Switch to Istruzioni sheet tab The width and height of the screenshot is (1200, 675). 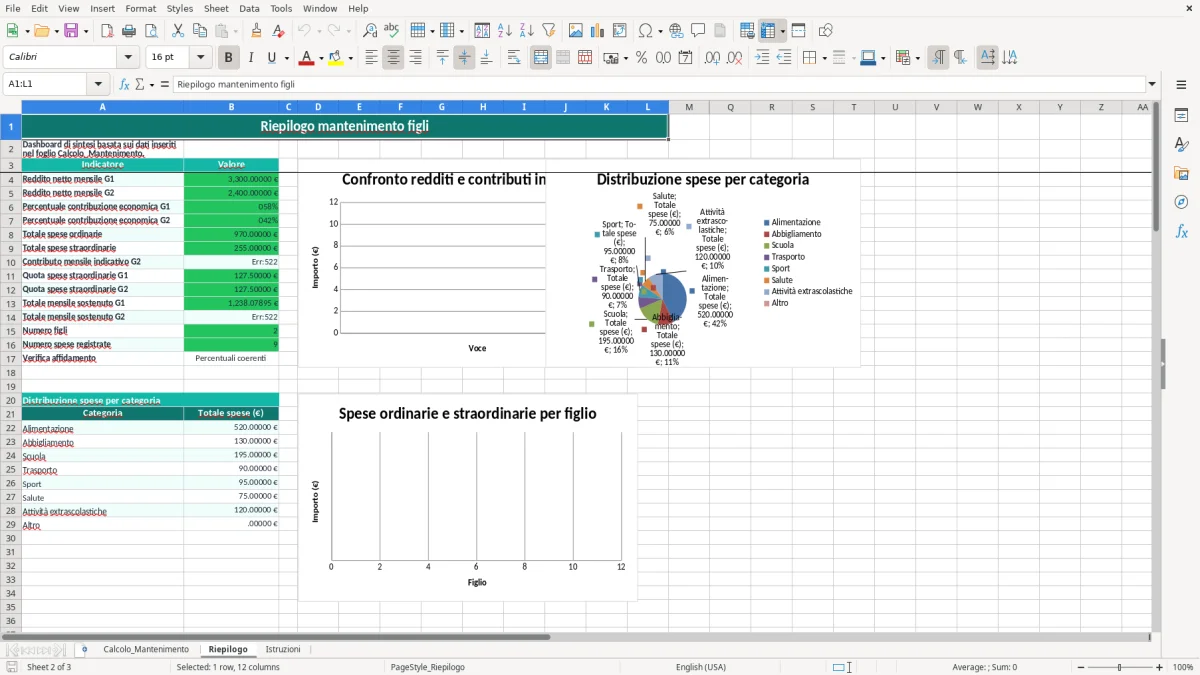(x=283, y=649)
